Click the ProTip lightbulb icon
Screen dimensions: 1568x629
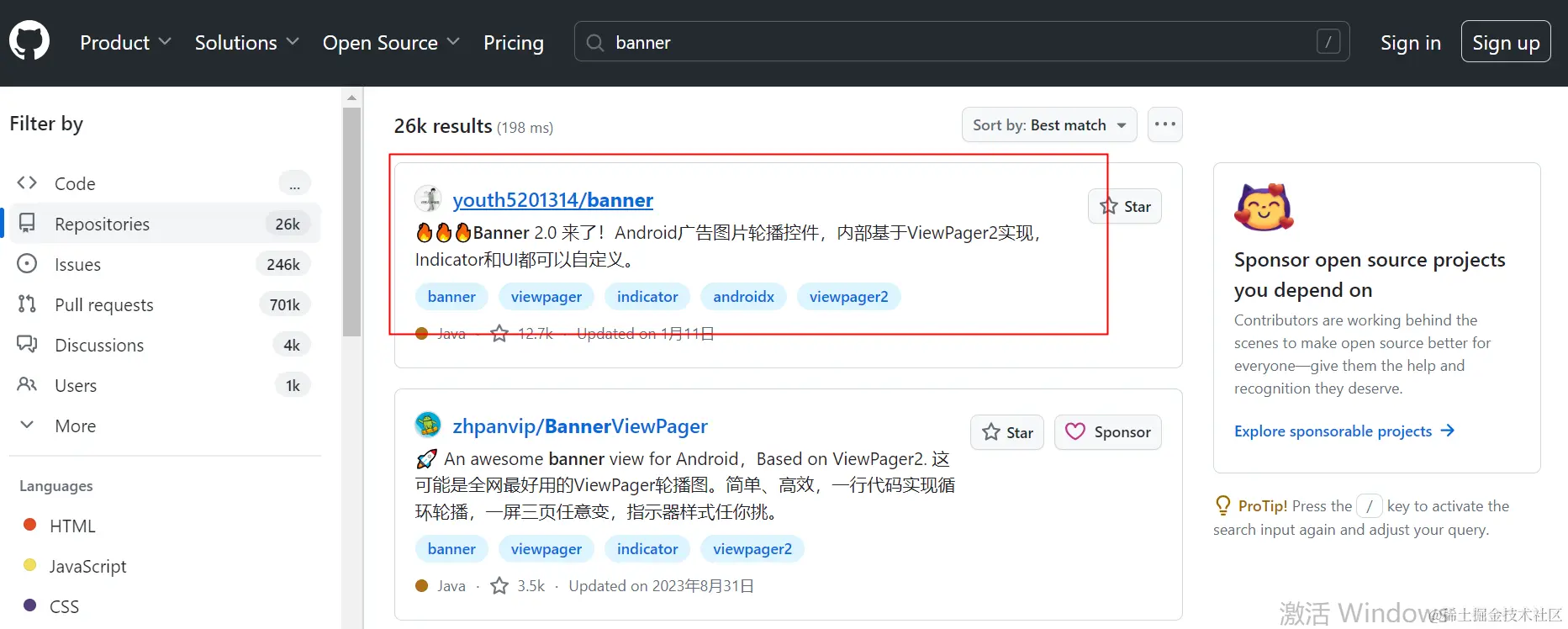tap(1223, 505)
